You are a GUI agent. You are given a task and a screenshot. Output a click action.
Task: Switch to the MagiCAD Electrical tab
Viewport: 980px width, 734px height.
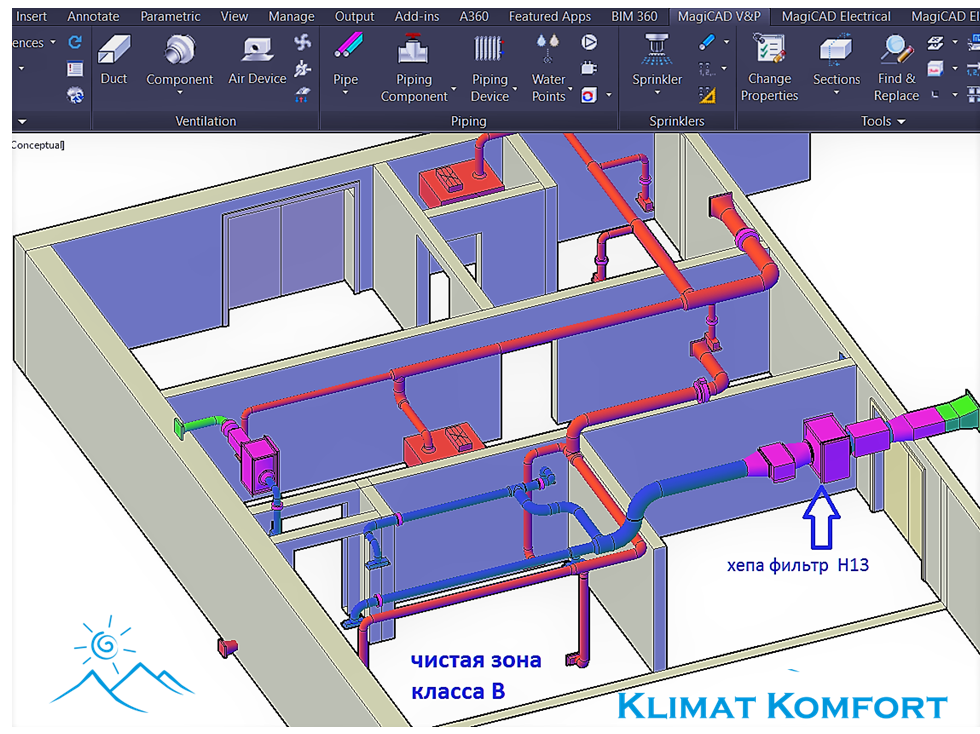836,16
